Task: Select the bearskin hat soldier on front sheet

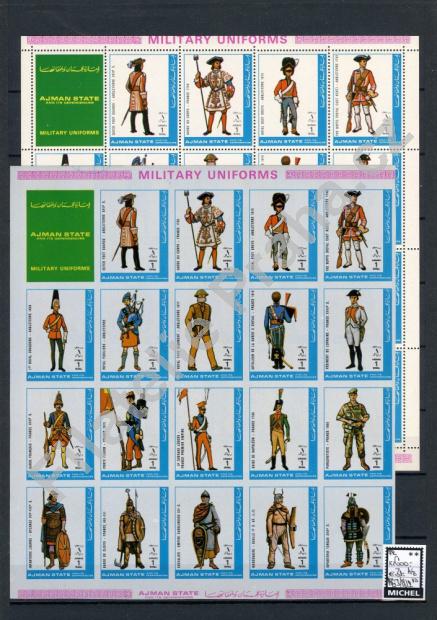Action: (x=283, y=236)
